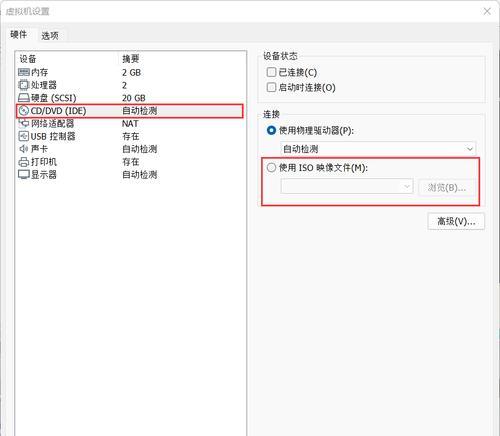Enable the 启动时连接(O) checkbox

(x=271, y=87)
